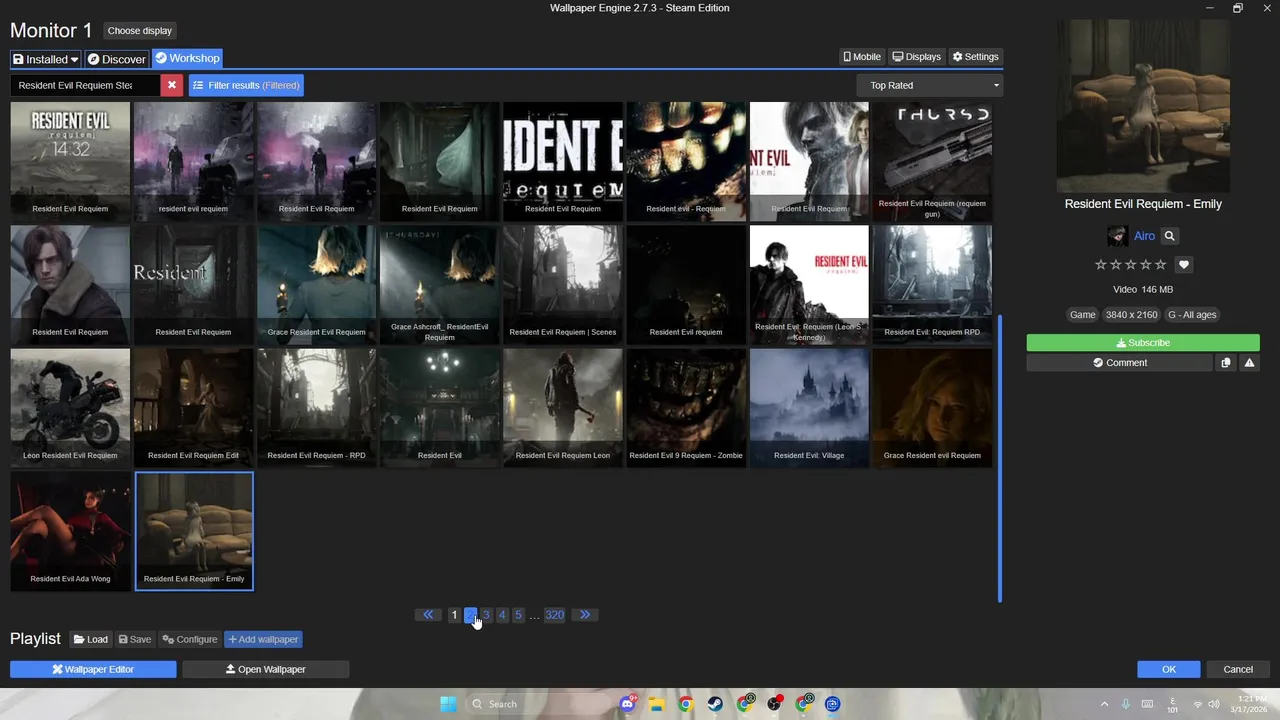This screenshot has width=1280, height=720.
Task: Go to results page 1
Action: [x=454, y=615]
